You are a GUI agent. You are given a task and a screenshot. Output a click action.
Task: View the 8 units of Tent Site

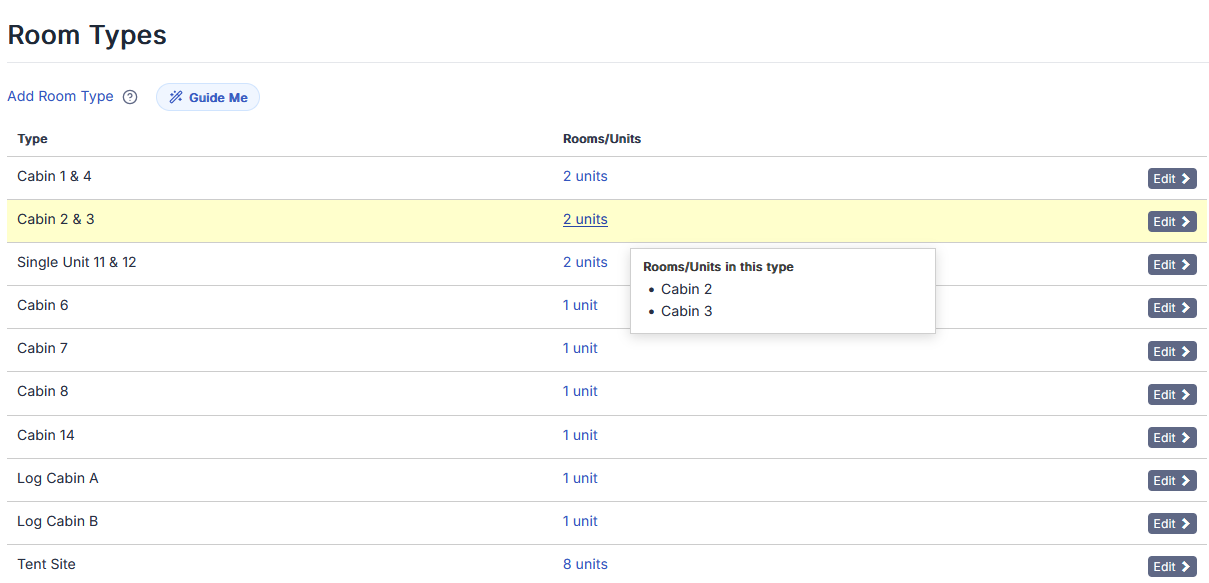tap(585, 564)
